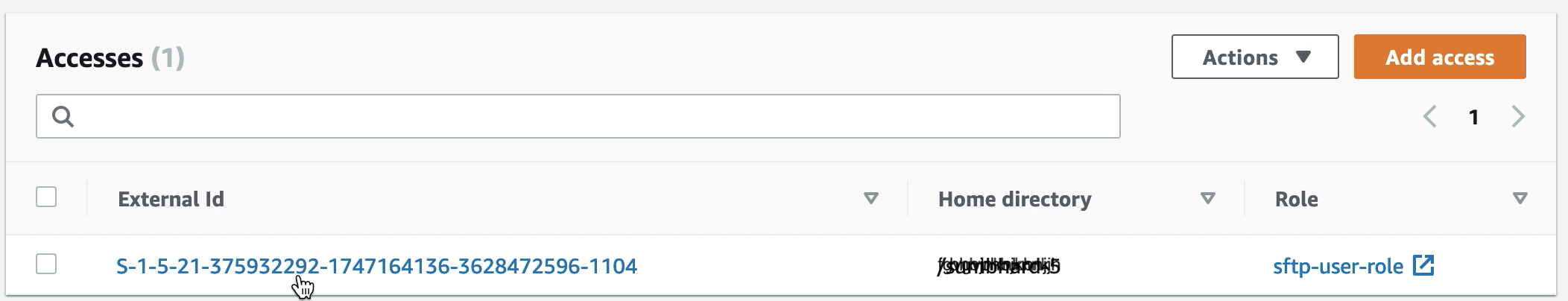The width and height of the screenshot is (1568, 301).
Task: Go to next page with right chevron
Action: (x=1518, y=117)
